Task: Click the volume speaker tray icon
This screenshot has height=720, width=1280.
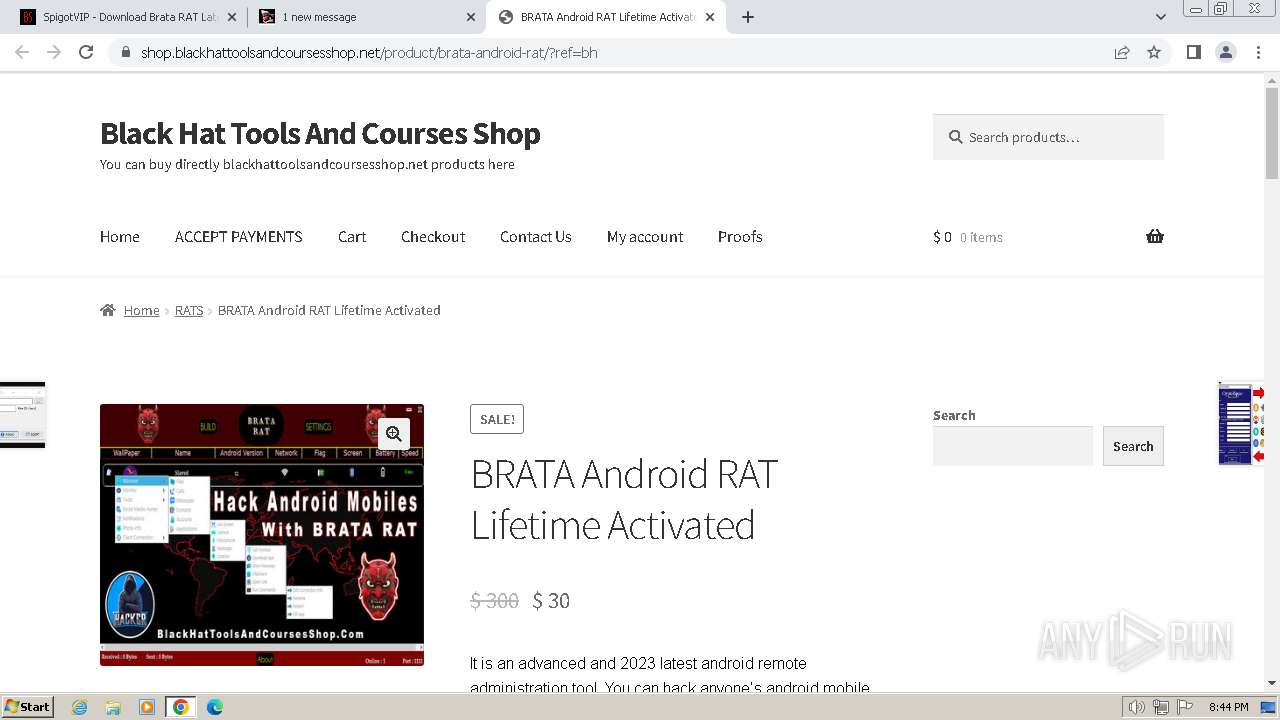Action: coord(1137,707)
